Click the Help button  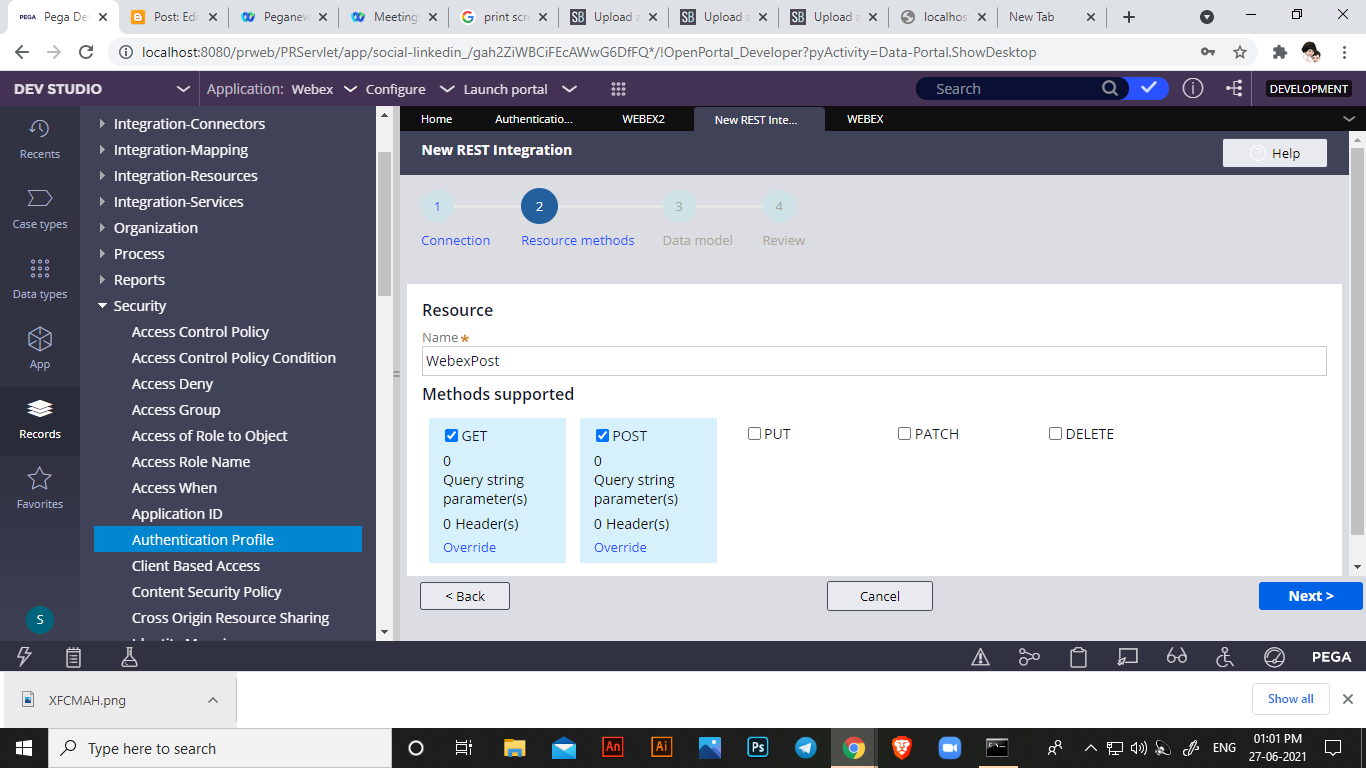(x=1275, y=153)
